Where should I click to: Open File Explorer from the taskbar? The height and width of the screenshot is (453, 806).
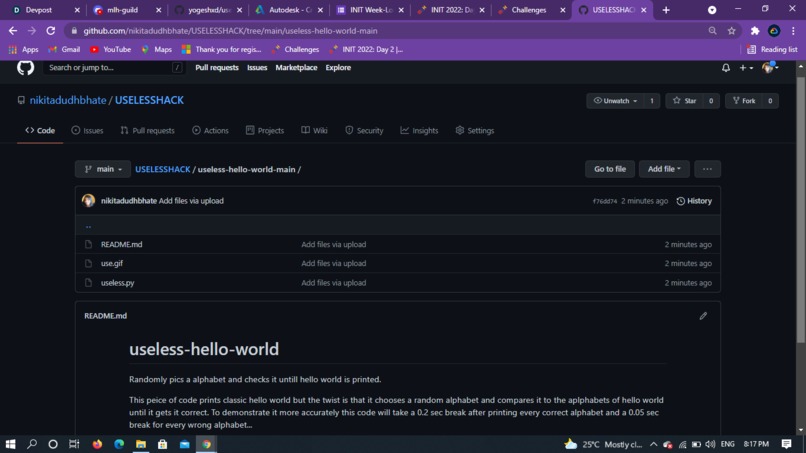[x=141, y=444]
